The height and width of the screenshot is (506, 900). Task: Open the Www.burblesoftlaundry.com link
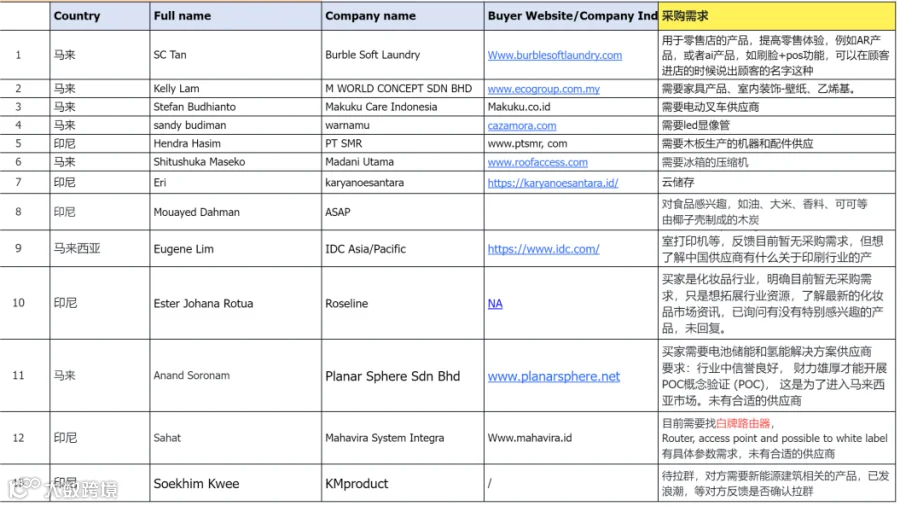click(554, 55)
